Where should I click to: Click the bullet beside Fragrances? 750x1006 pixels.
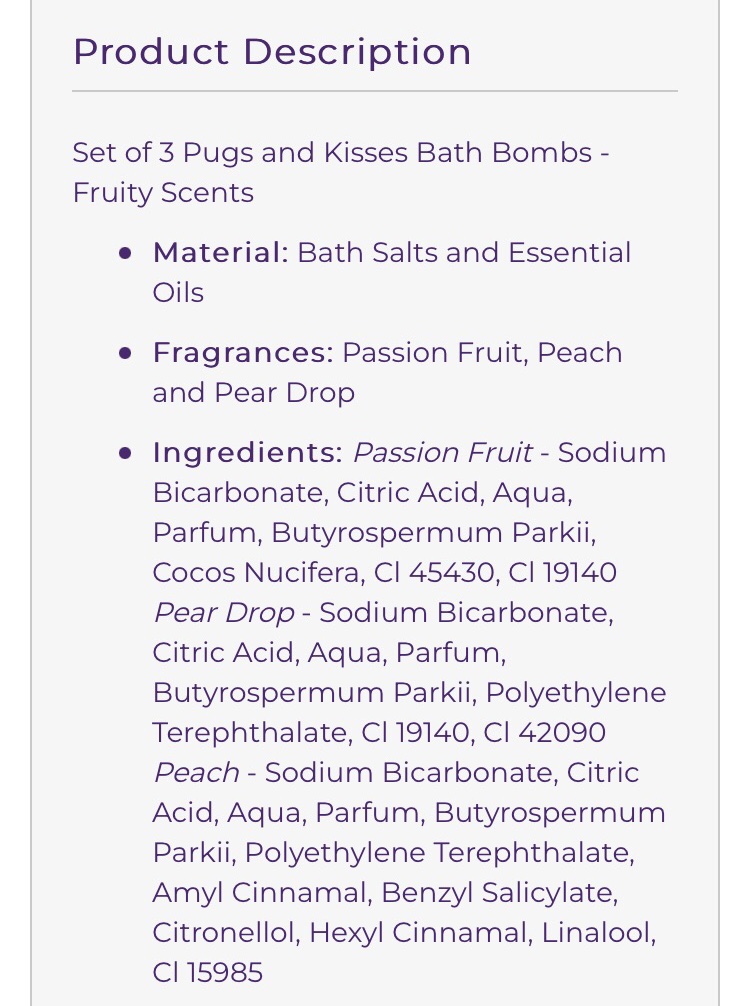coord(125,354)
